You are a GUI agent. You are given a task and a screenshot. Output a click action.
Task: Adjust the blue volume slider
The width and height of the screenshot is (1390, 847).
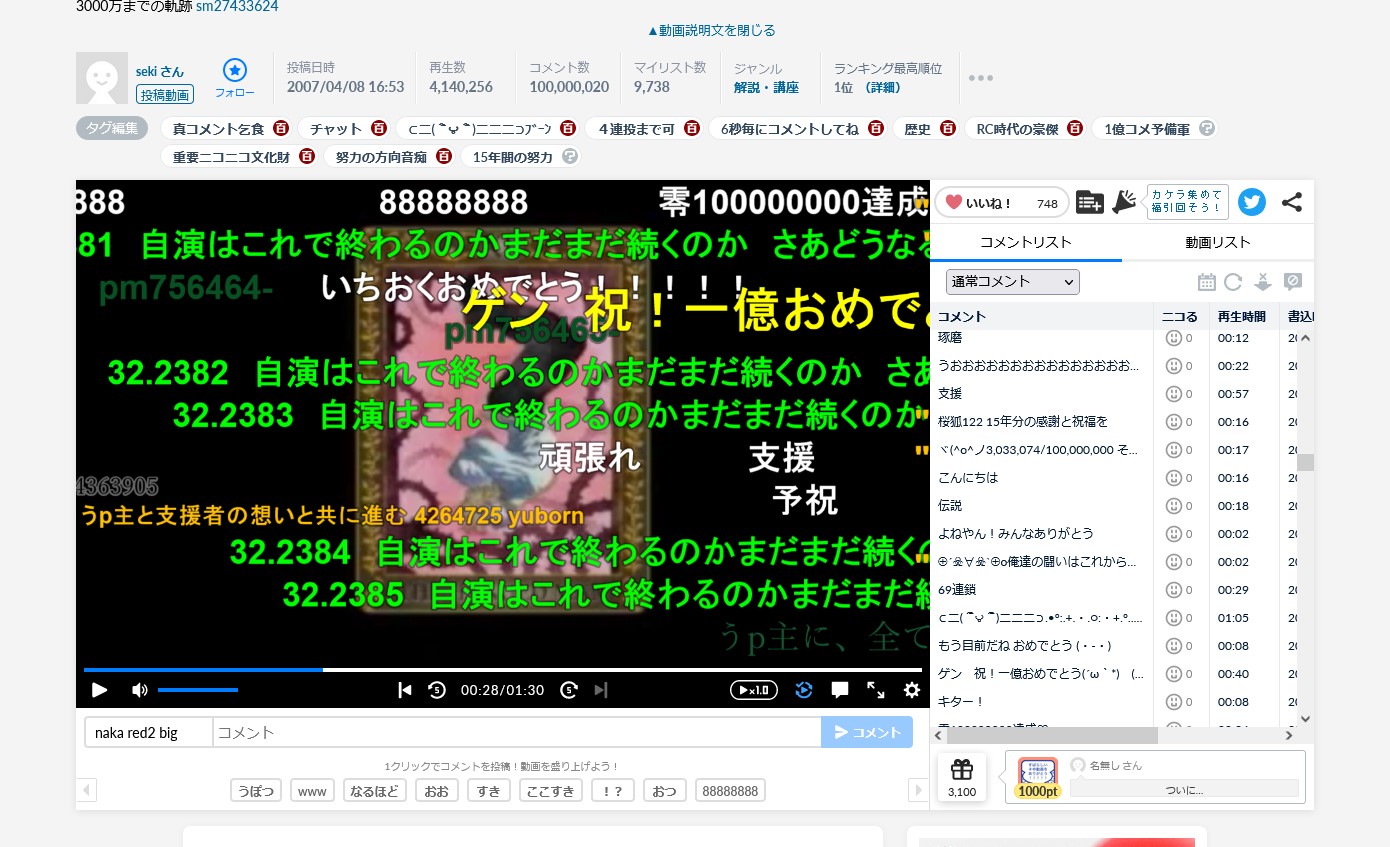pos(198,690)
